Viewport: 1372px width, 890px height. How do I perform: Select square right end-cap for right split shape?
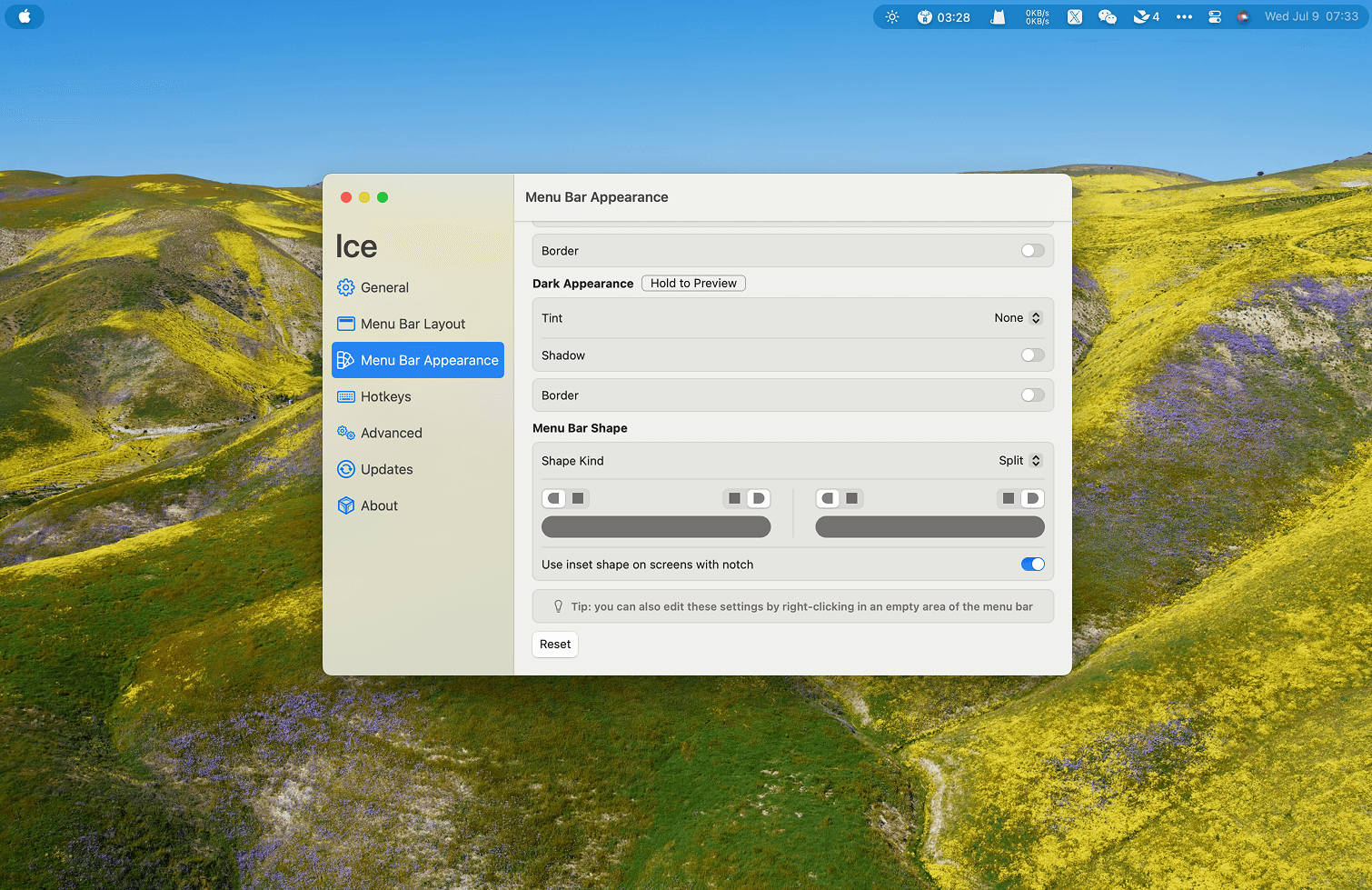click(1007, 498)
